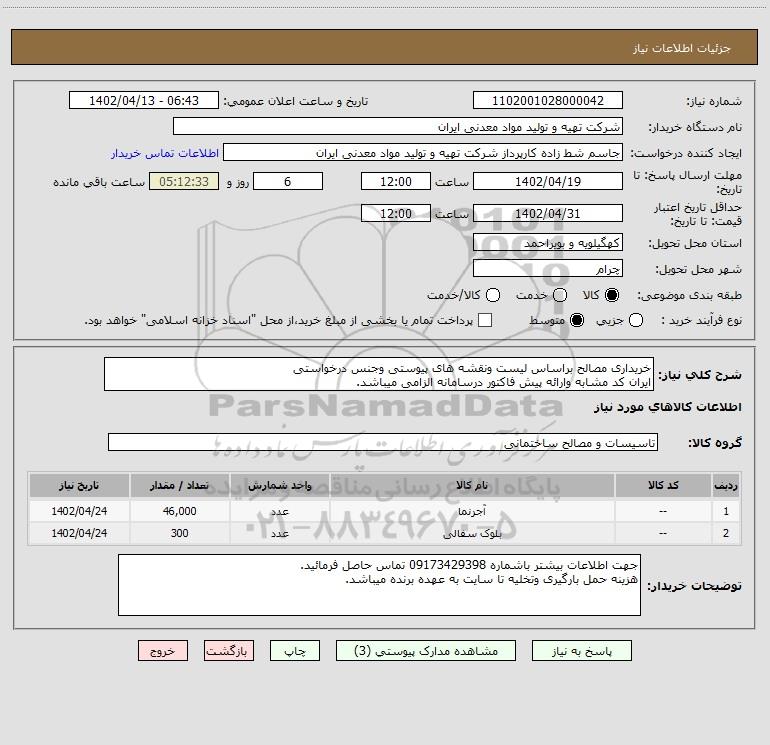Screen dimensions: 770x745
Task: Click the گروه کالا field تاسیسات و مصالح ساختمانی
Action: pos(383,442)
